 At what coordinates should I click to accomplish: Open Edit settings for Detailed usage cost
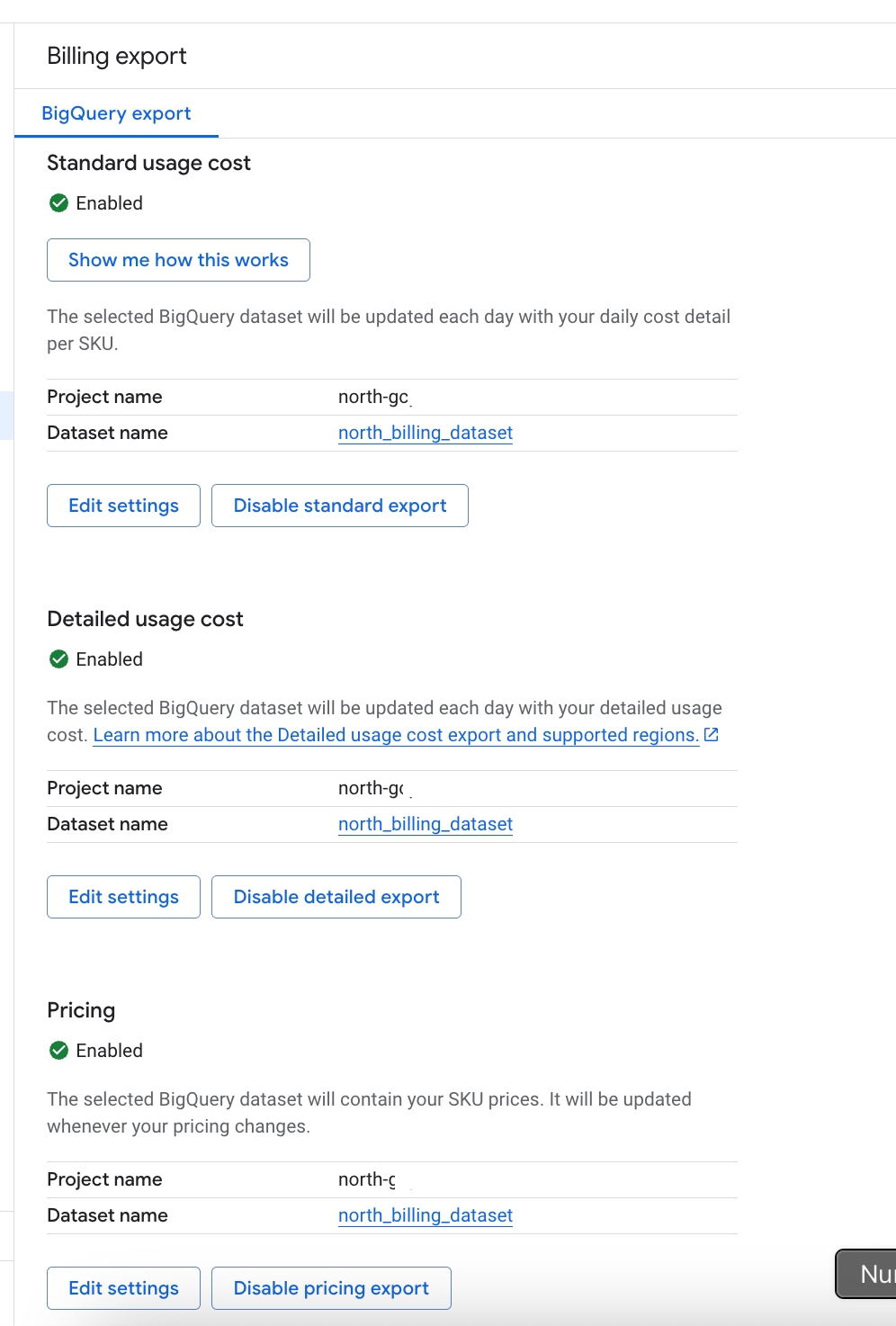pyautogui.click(x=123, y=897)
